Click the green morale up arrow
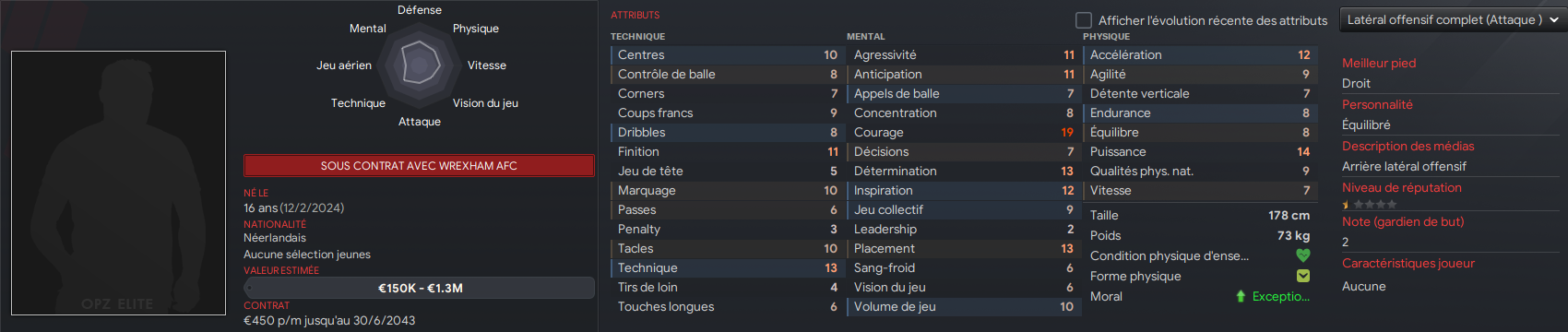The image size is (1568, 332). pos(1241,296)
